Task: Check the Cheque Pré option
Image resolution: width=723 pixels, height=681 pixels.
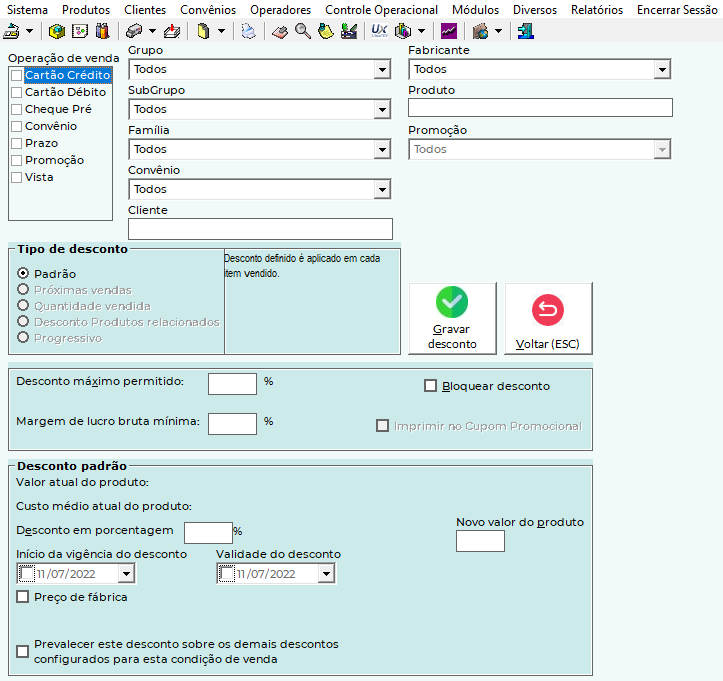Action: point(17,109)
